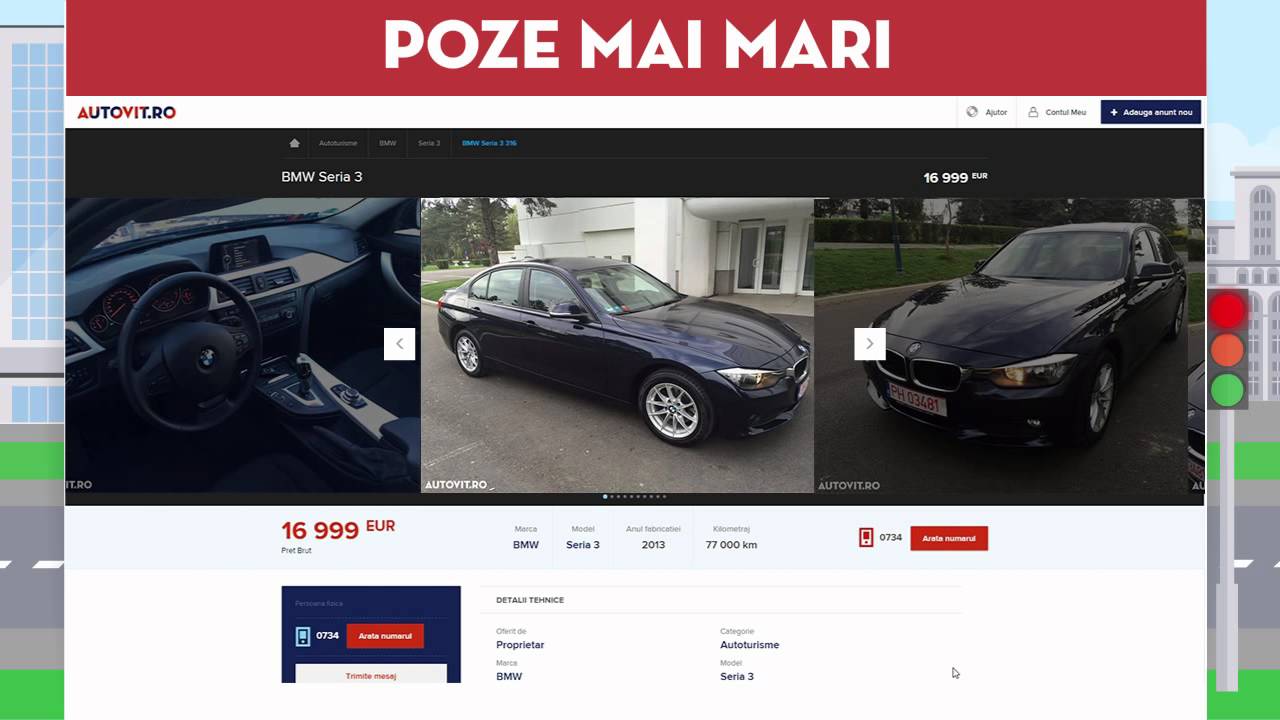1280x720 pixels.
Task: Open Autoturisme breadcrumb link
Action: [x=338, y=143]
